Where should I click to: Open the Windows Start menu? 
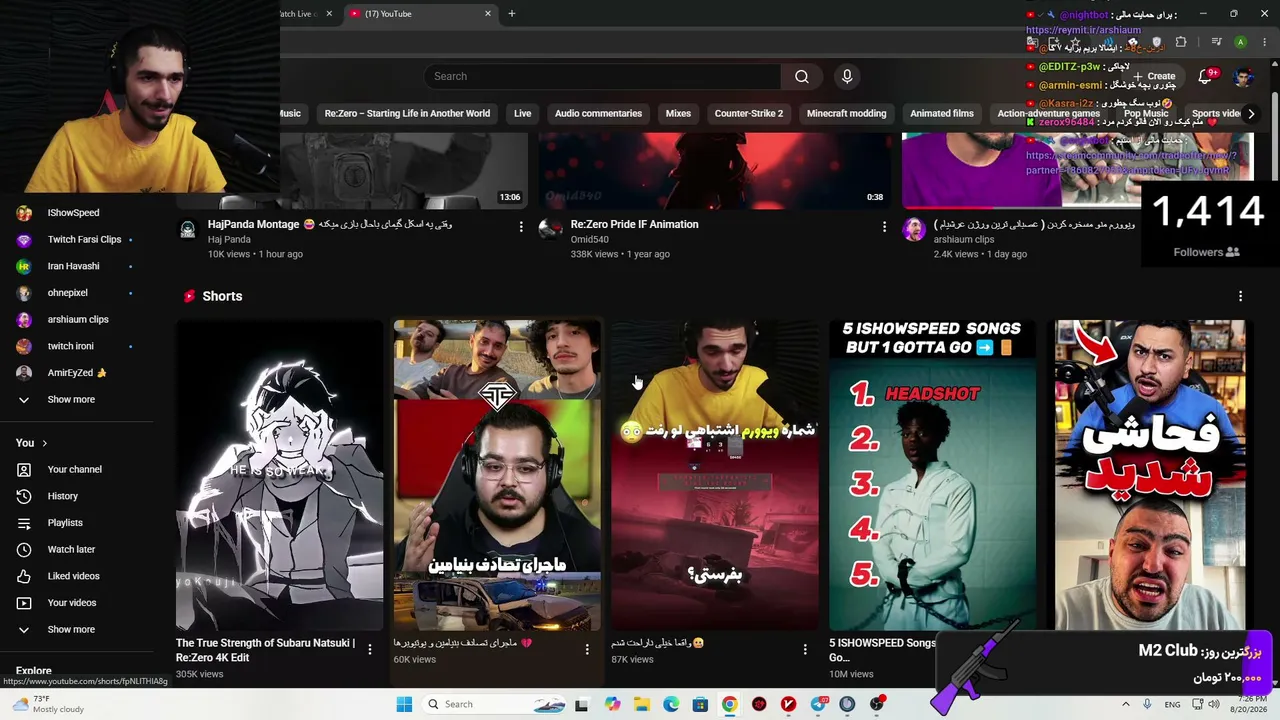pyautogui.click(x=404, y=704)
